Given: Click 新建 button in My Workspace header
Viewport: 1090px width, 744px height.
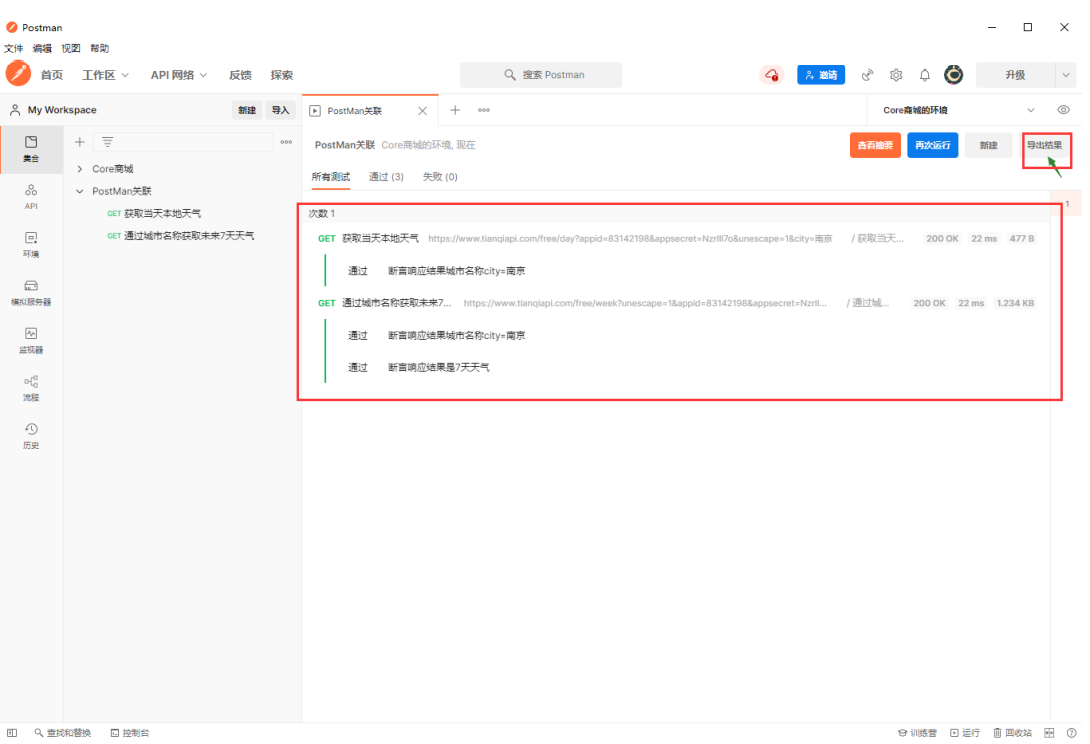Looking at the screenshot, I should coord(247,110).
